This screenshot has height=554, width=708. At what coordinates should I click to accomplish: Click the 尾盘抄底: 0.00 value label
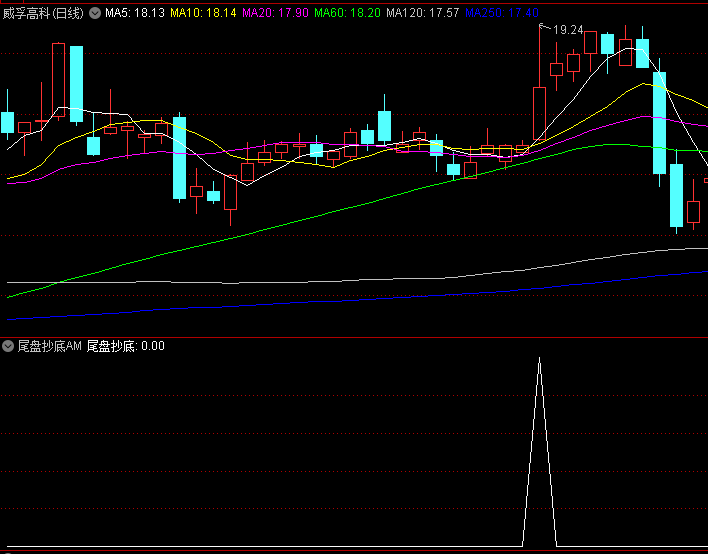tap(126, 346)
